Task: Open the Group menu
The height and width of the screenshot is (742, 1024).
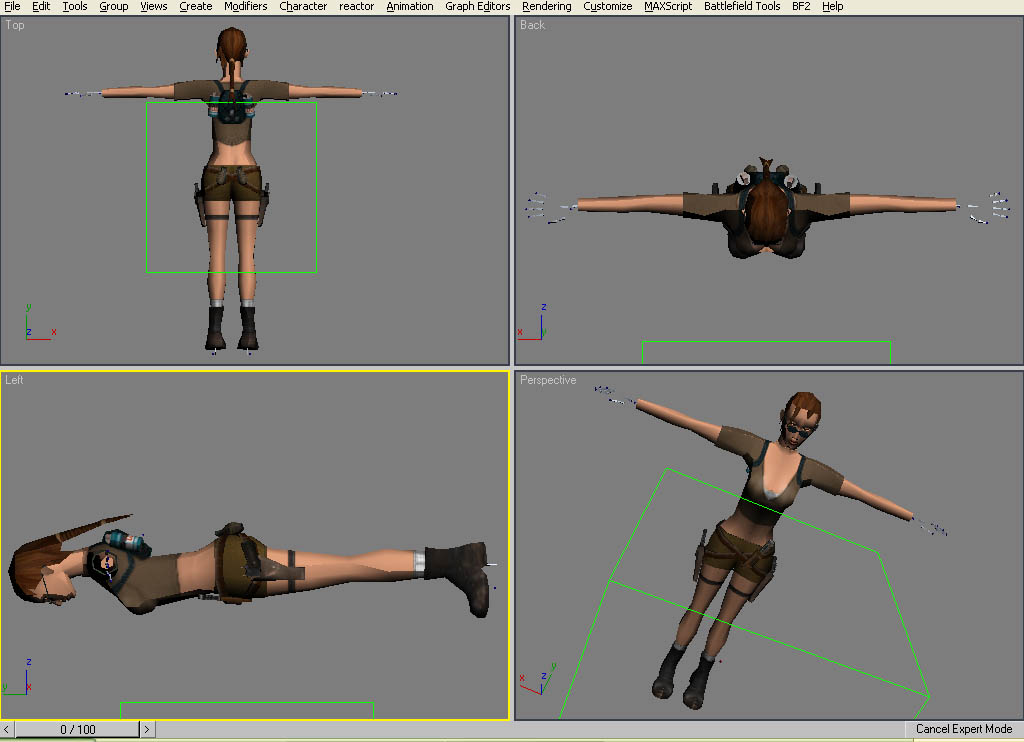Action: point(114,7)
